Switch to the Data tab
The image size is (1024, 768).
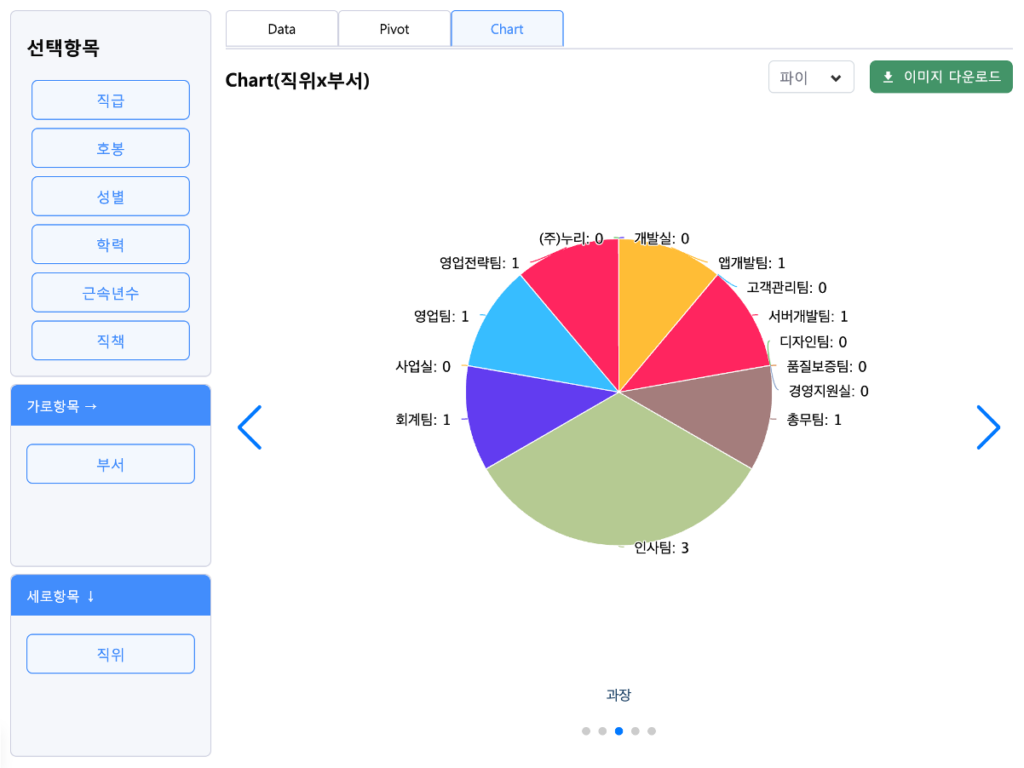(x=282, y=29)
